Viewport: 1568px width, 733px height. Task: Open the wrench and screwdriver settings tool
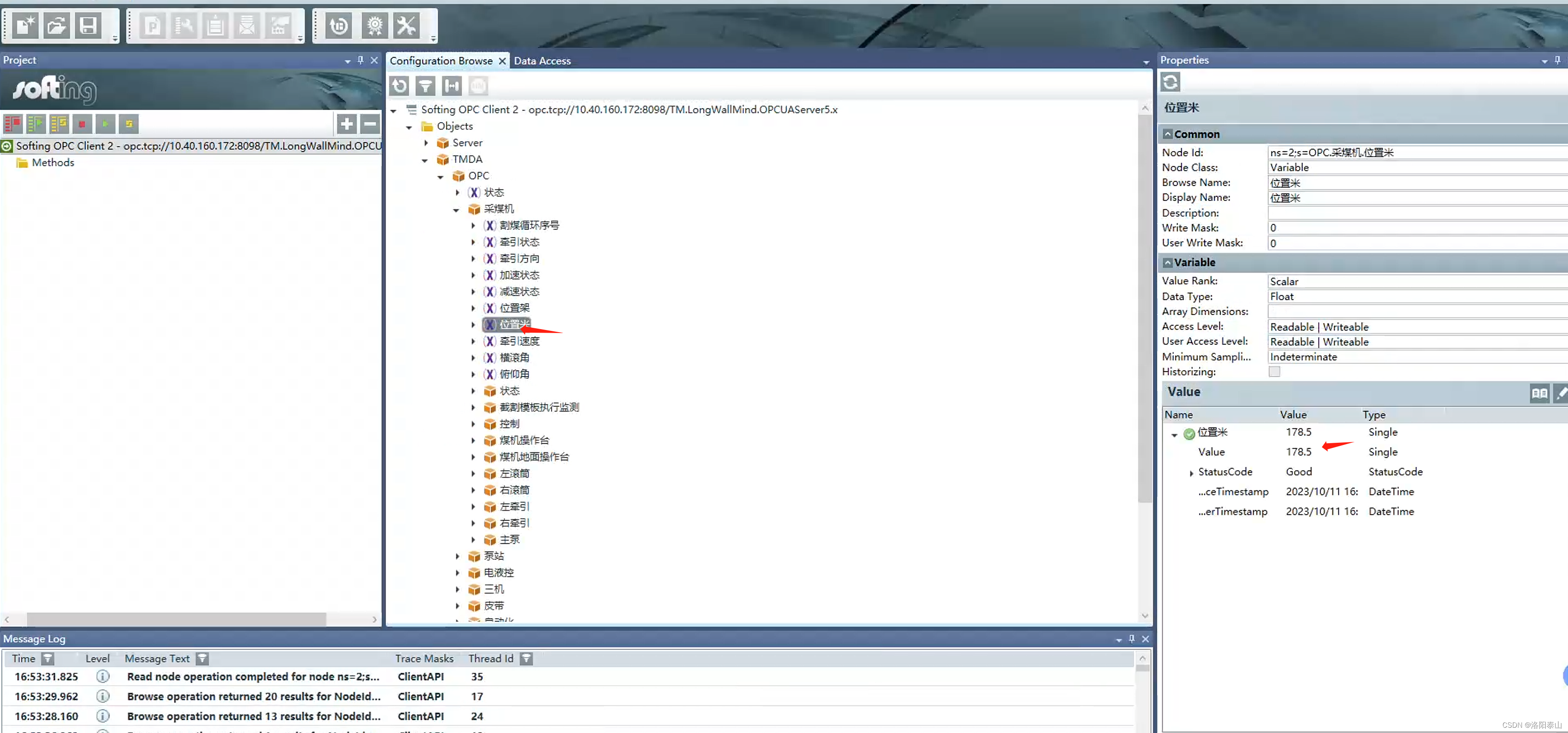pyautogui.click(x=406, y=25)
